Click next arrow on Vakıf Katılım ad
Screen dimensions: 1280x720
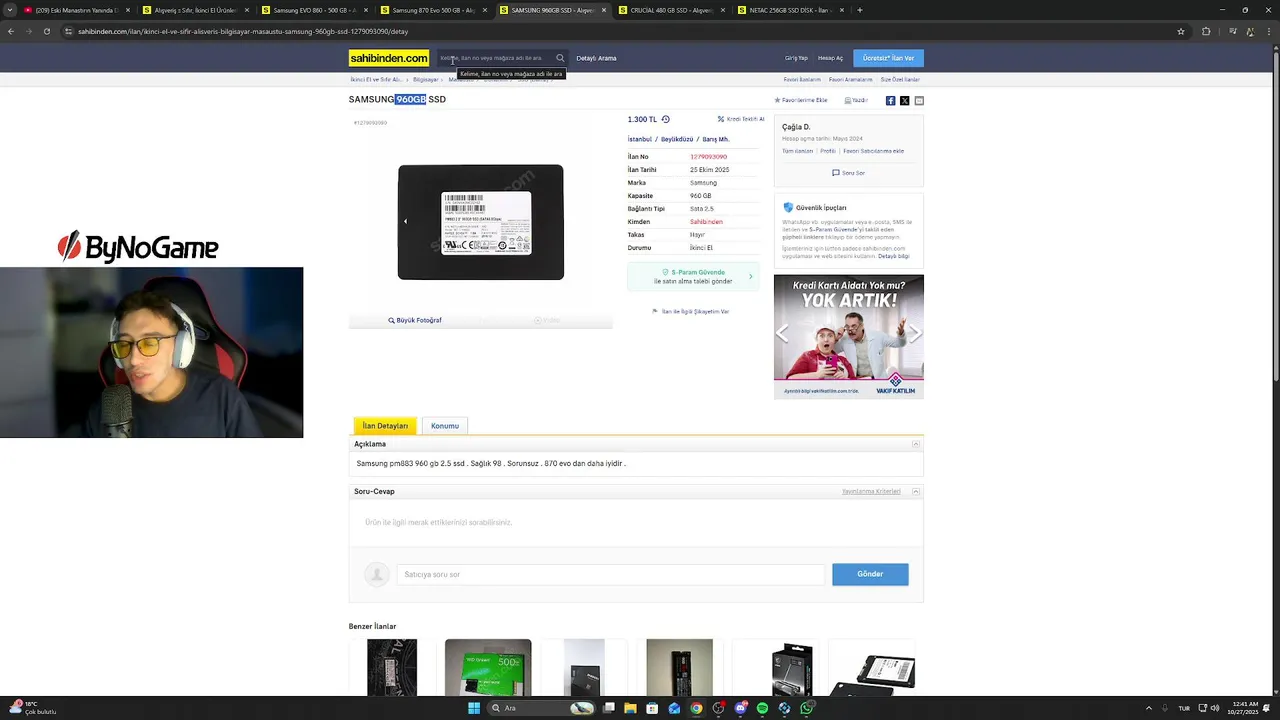914,334
